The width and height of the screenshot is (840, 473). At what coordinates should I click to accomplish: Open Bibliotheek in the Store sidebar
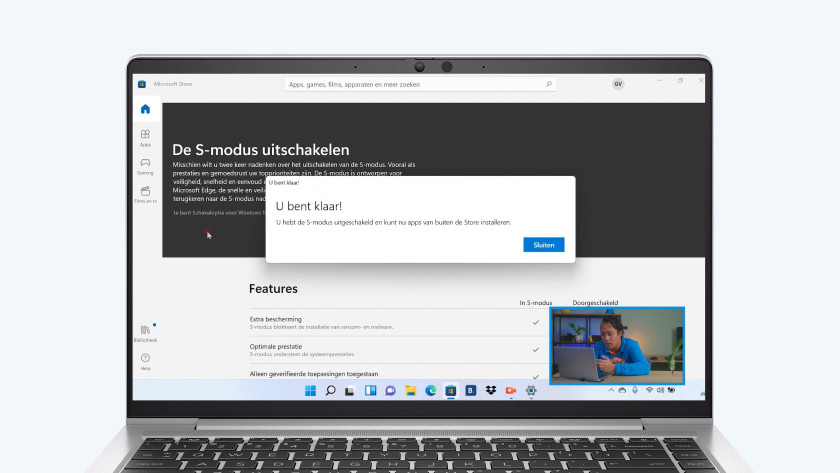(145, 332)
